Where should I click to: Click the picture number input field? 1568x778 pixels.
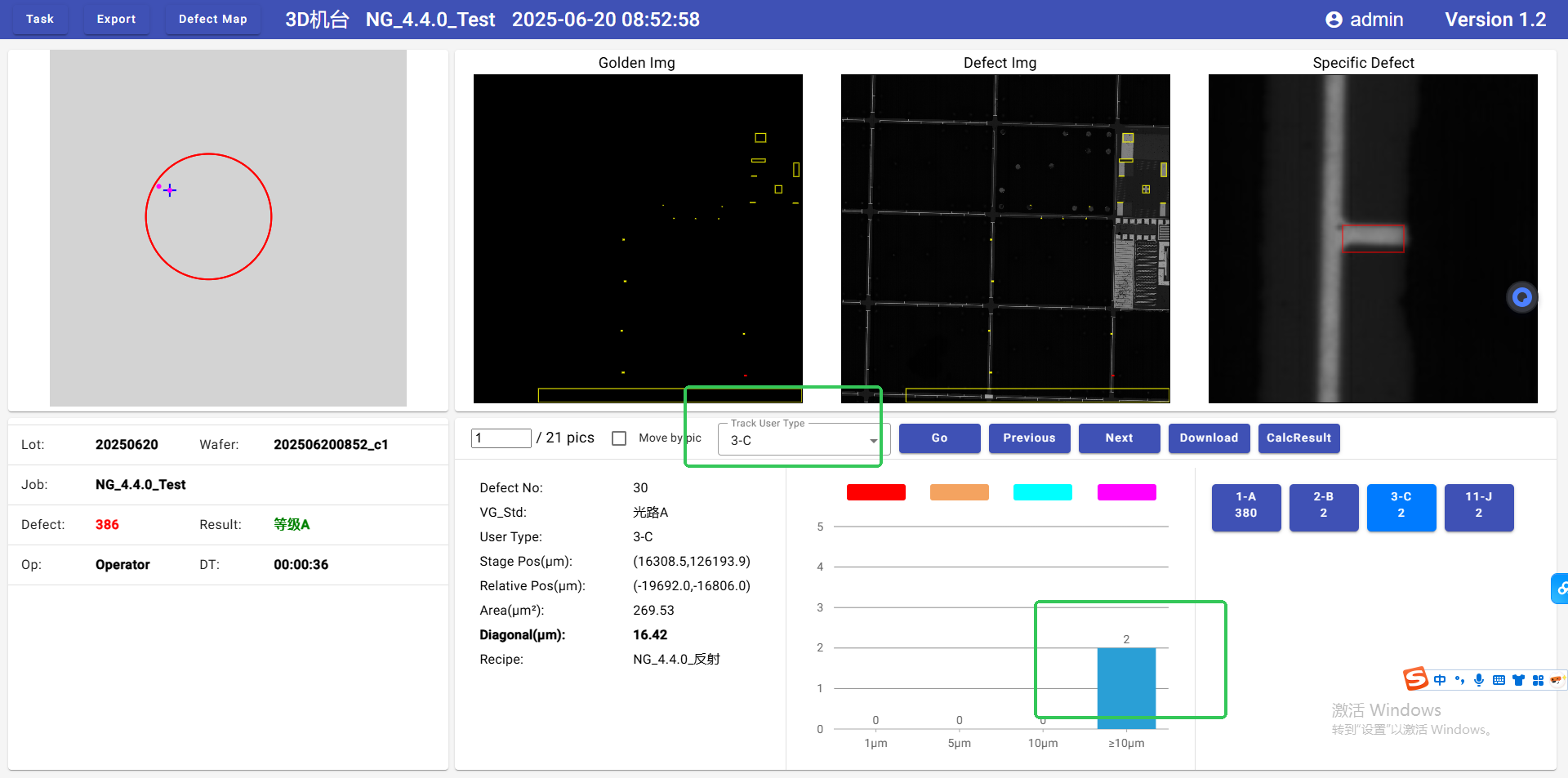pyautogui.click(x=501, y=438)
